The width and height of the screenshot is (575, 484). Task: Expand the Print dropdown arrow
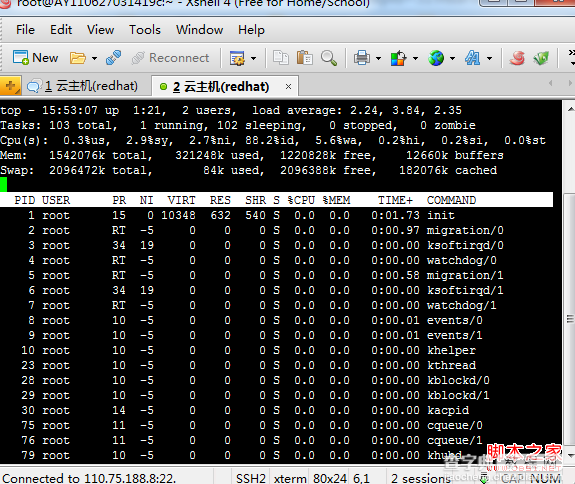pos(378,58)
